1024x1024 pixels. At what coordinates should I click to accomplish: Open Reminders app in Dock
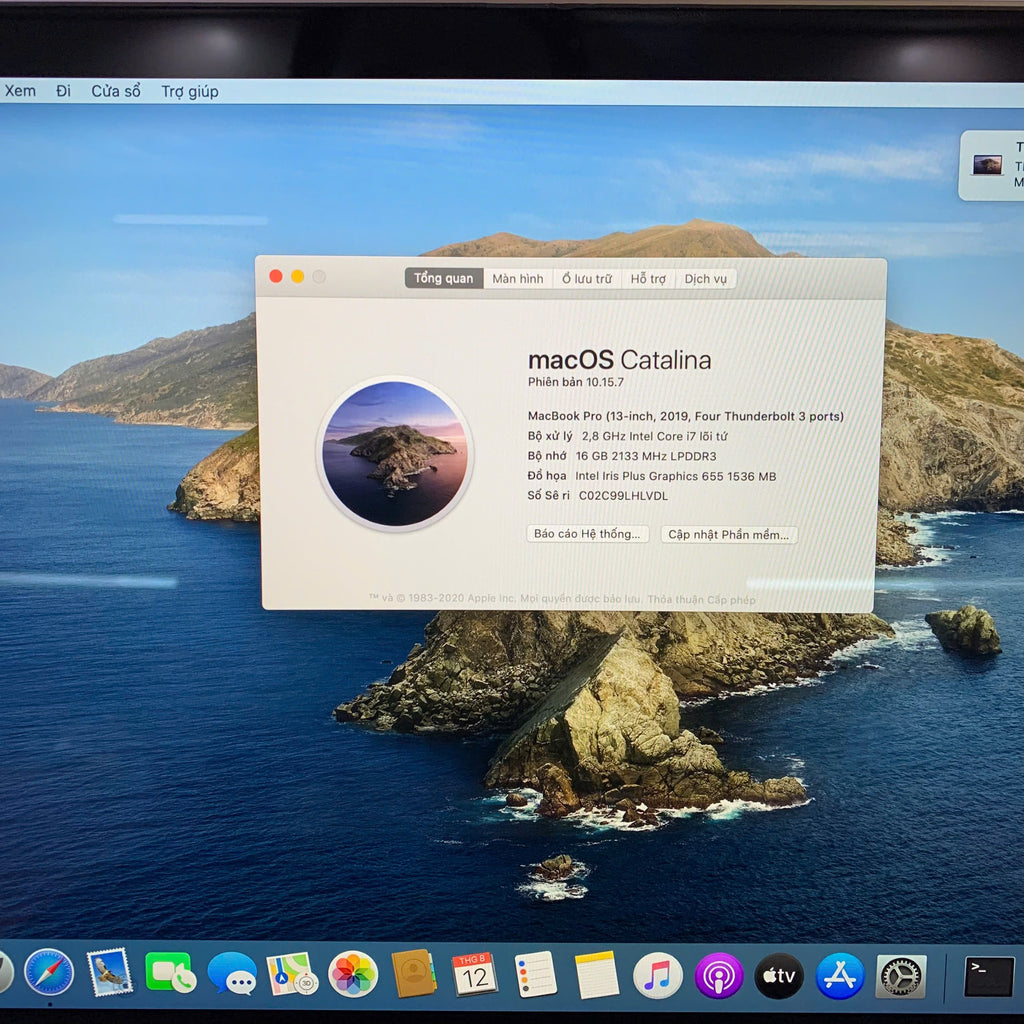click(x=536, y=974)
